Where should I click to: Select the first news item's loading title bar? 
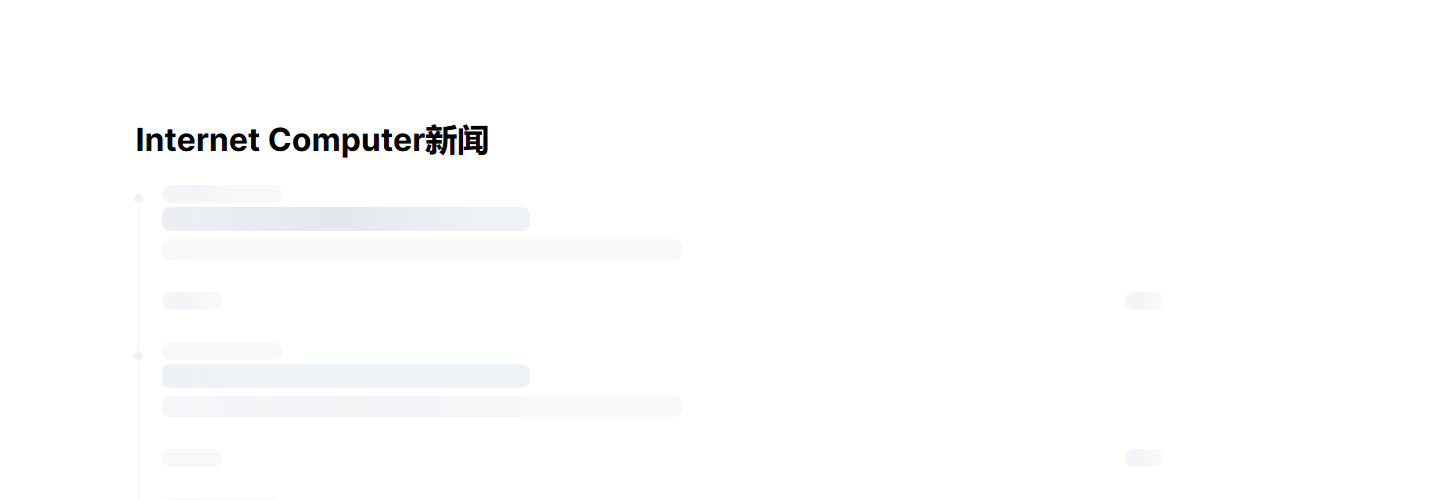point(346,219)
